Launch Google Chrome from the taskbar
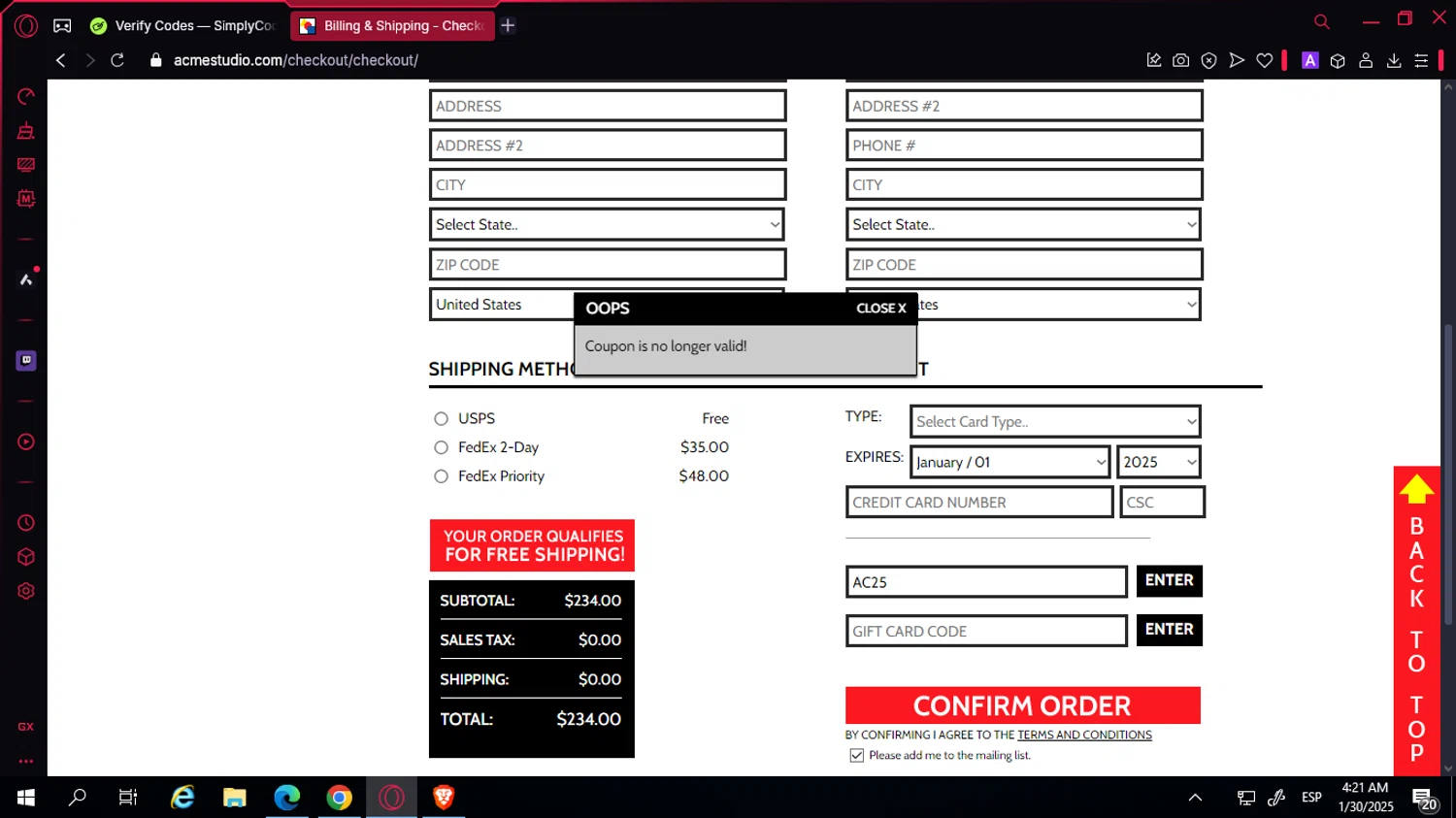Viewport: 1456px width, 818px height. (x=339, y=798)
